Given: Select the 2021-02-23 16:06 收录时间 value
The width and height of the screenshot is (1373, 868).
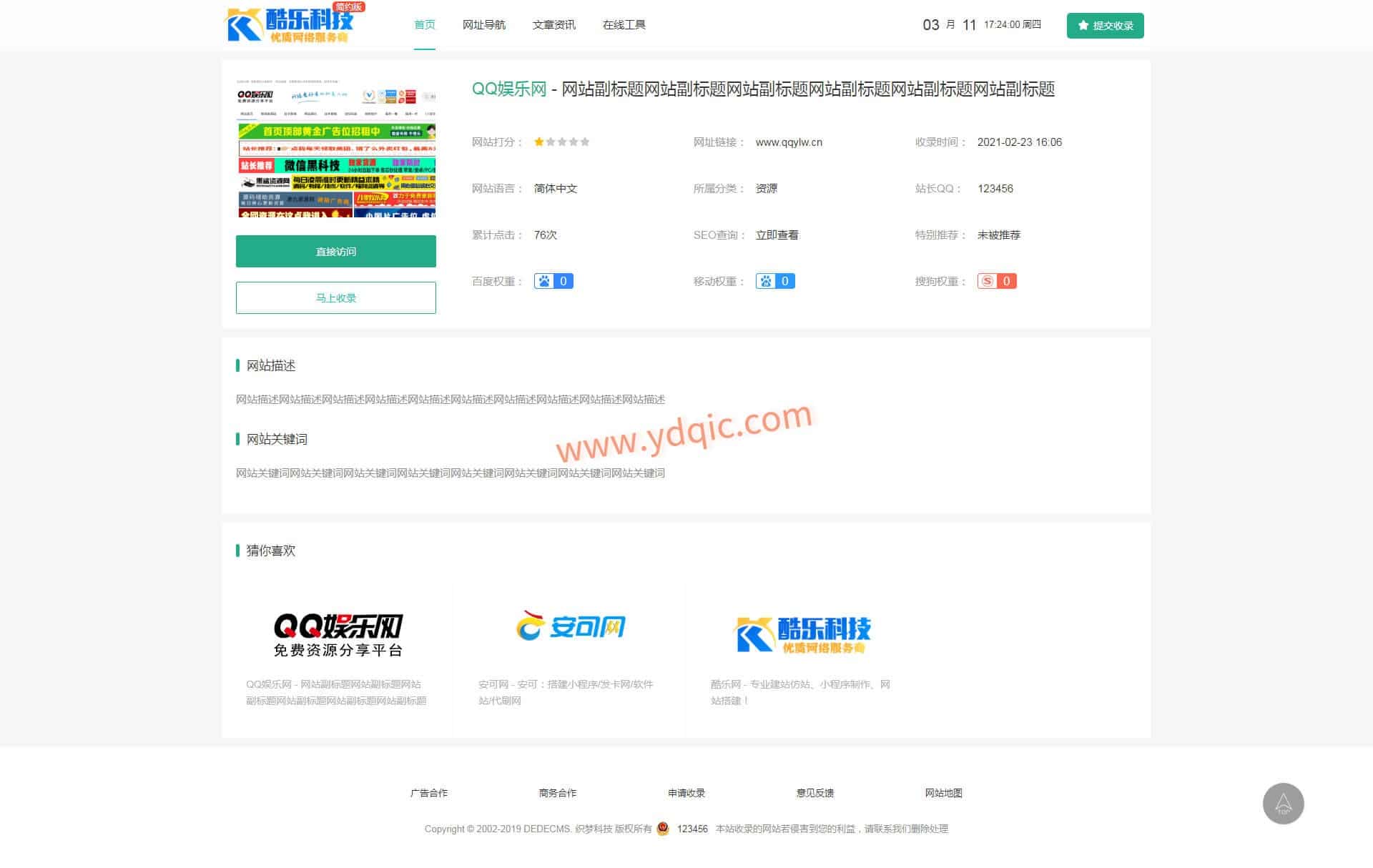Looking at the screenshot, I should coord(1020,142).
